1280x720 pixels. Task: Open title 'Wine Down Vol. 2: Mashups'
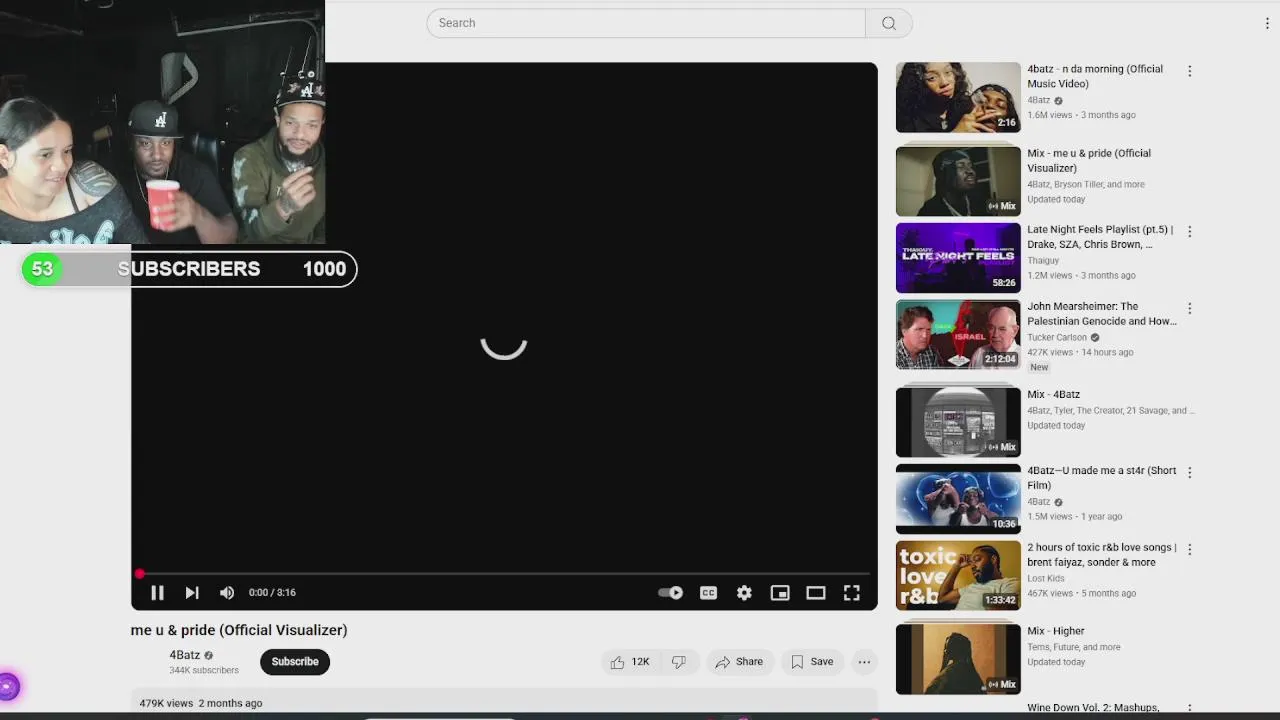click(1093, 708)
